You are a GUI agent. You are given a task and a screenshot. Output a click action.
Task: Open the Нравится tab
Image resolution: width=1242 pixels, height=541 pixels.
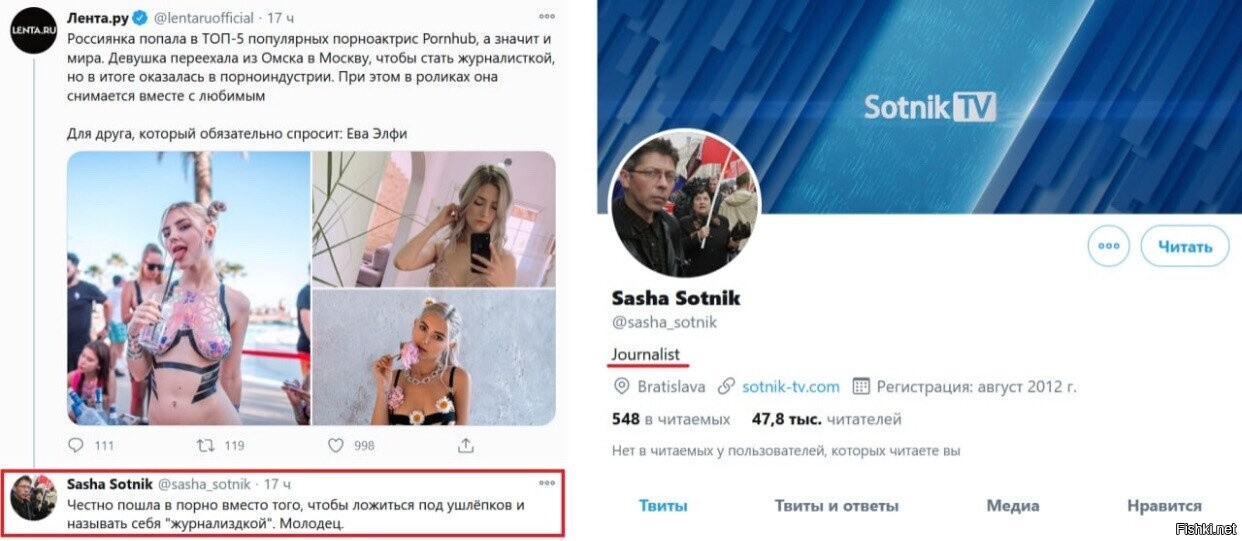1164,506
